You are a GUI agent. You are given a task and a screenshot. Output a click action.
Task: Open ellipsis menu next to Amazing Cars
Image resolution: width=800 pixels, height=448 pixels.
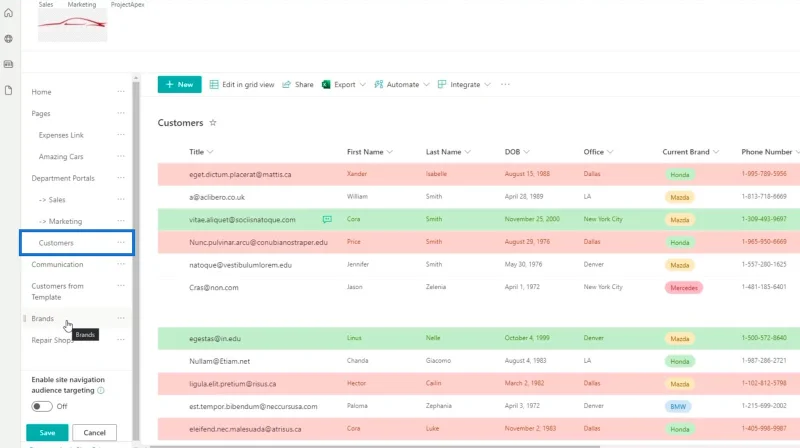121,156
